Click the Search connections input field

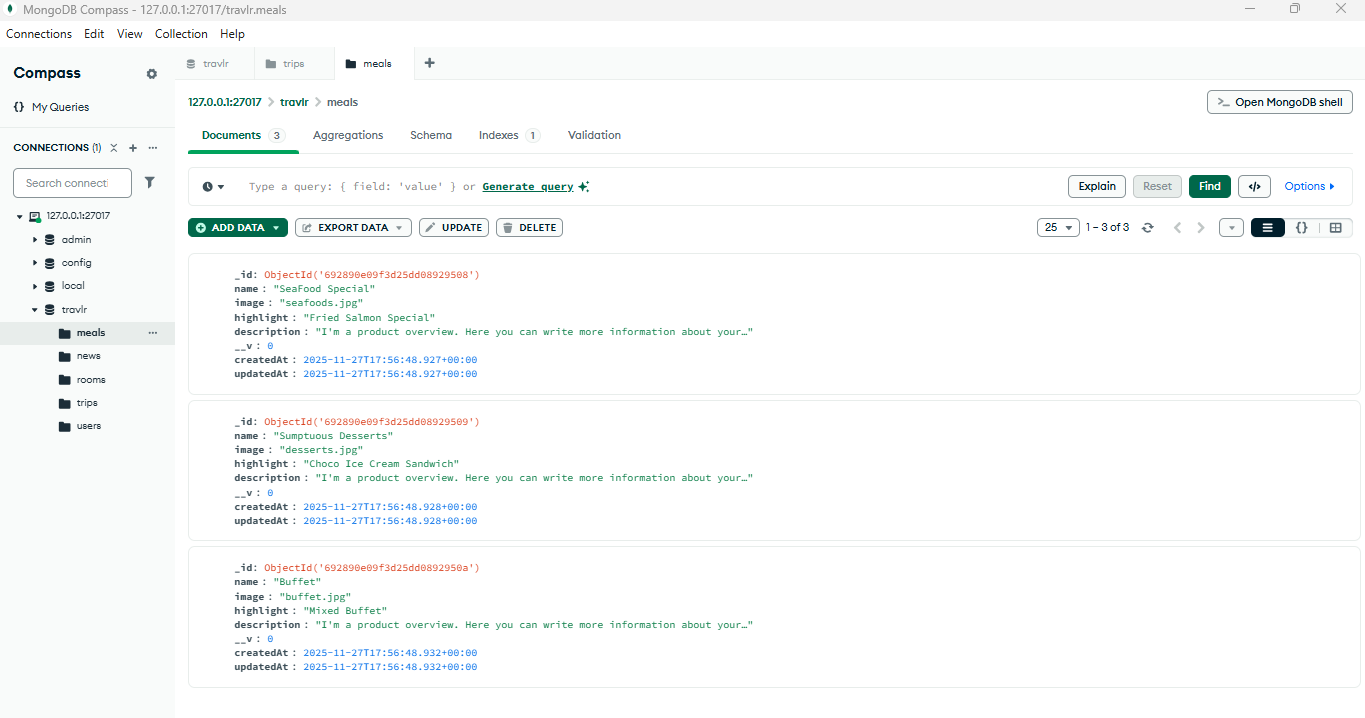coord(73,183)
